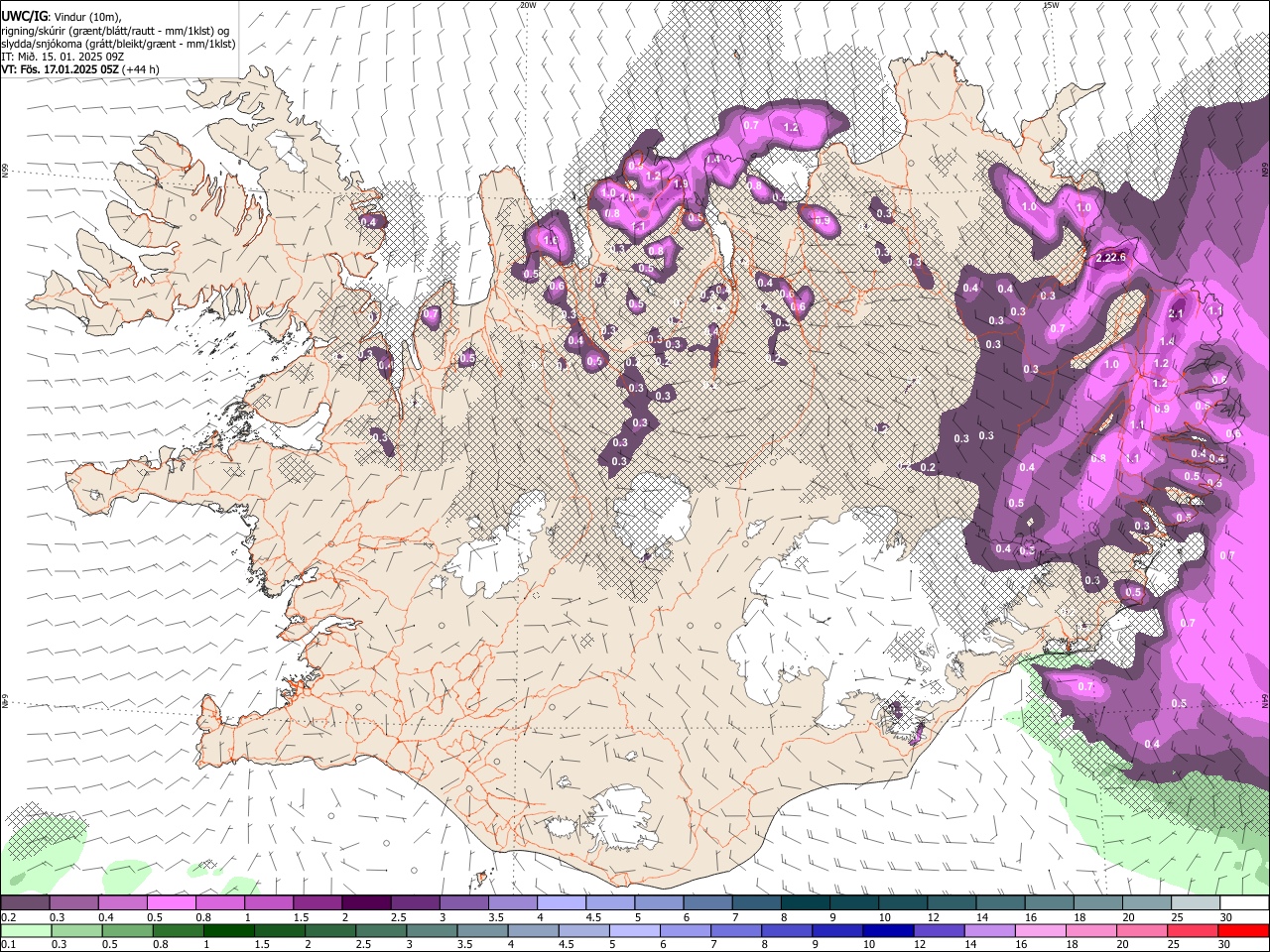Click the 'slydda/snjókoma (grátt/bleikt/grænt' description line
Viewport: 1270px width, 952px height.
[x=118, y=43]
